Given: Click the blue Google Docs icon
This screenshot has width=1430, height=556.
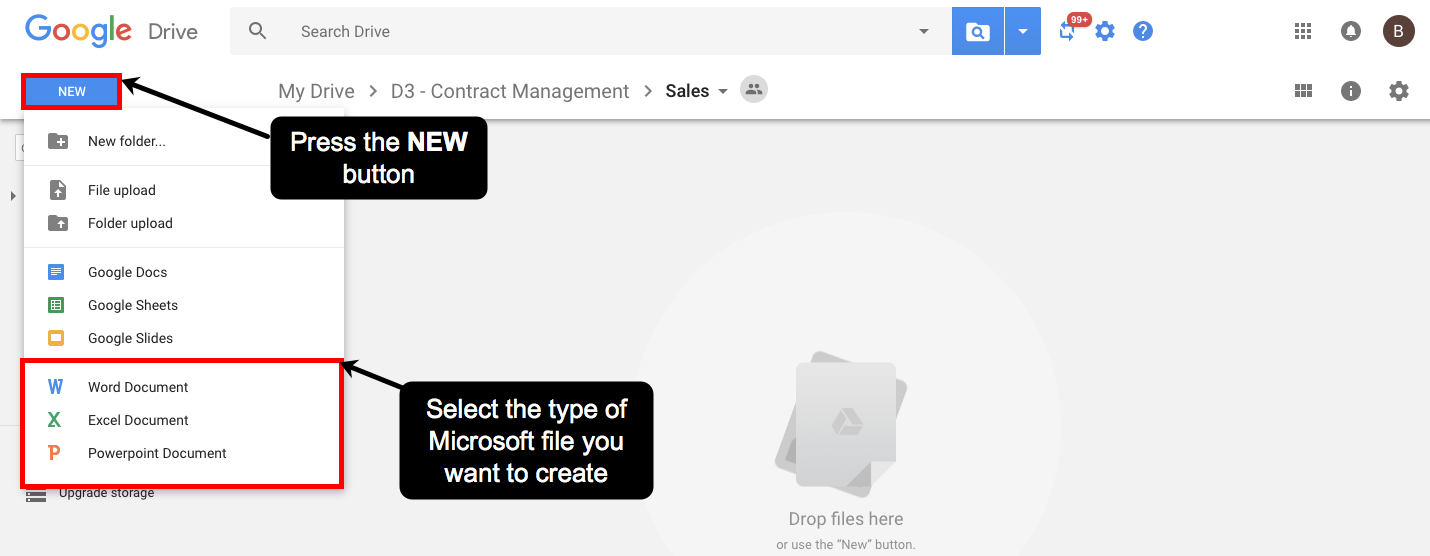Looking at the screenshot, I should click(56, 272).
